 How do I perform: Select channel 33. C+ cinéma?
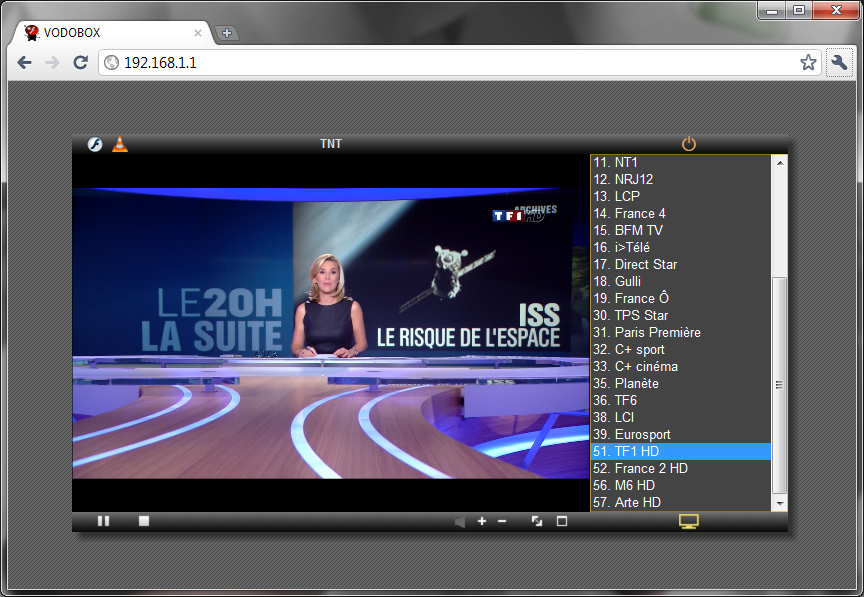(681, 367)
